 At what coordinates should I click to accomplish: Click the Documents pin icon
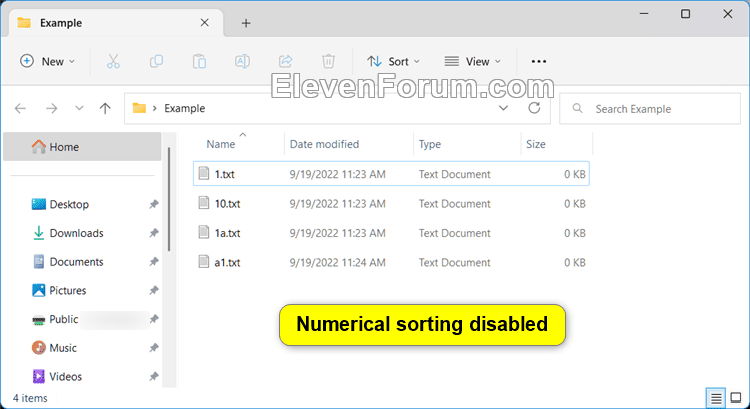pyautogui.click(x=154, y=262)
